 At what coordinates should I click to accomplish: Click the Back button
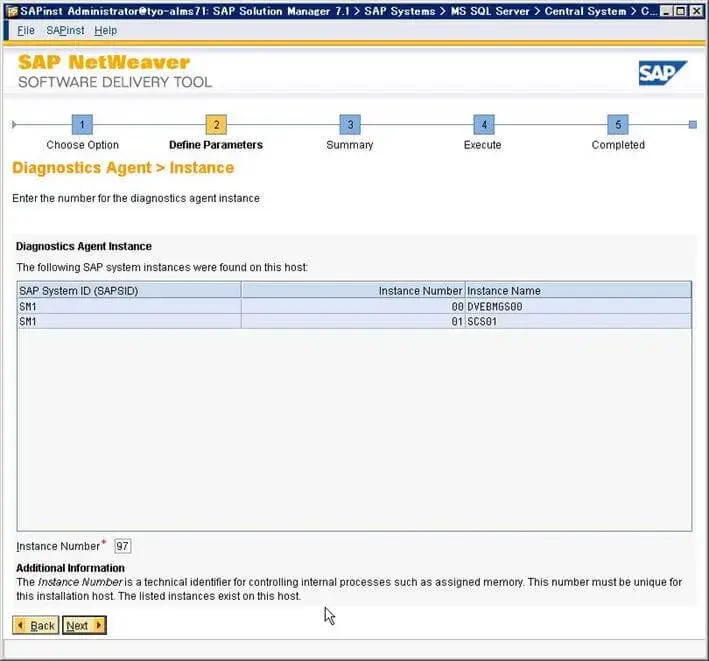[36, 626]
